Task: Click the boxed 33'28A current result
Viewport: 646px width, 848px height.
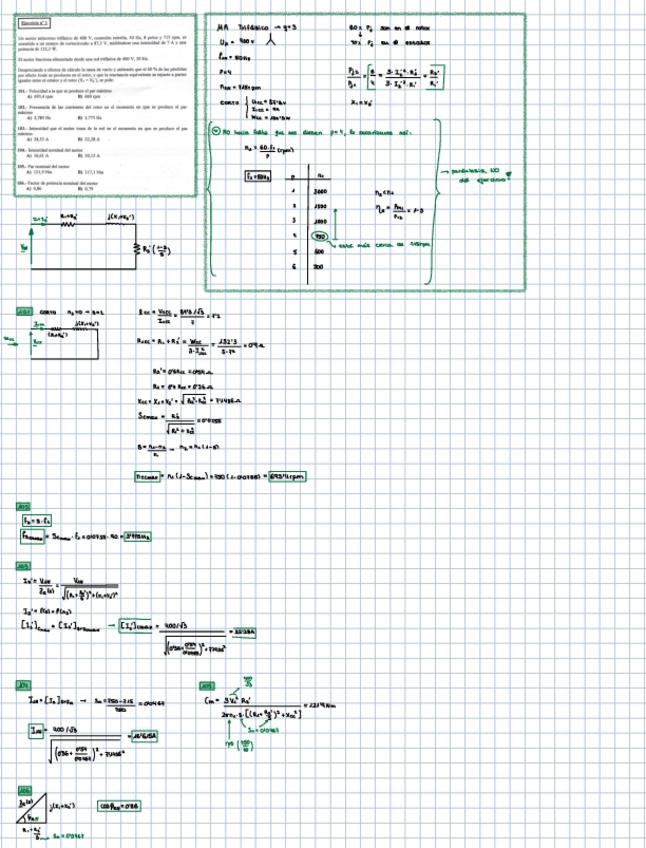Action: point(243,632)
